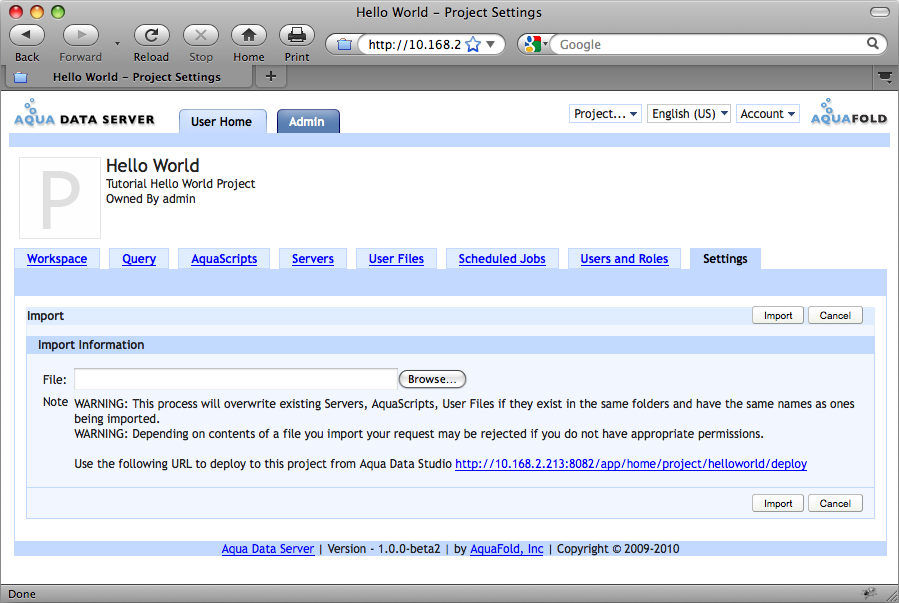The width and height of the screenshot is (899, 603).
Task: Focus the File path input field
Action: click(236, 379)
